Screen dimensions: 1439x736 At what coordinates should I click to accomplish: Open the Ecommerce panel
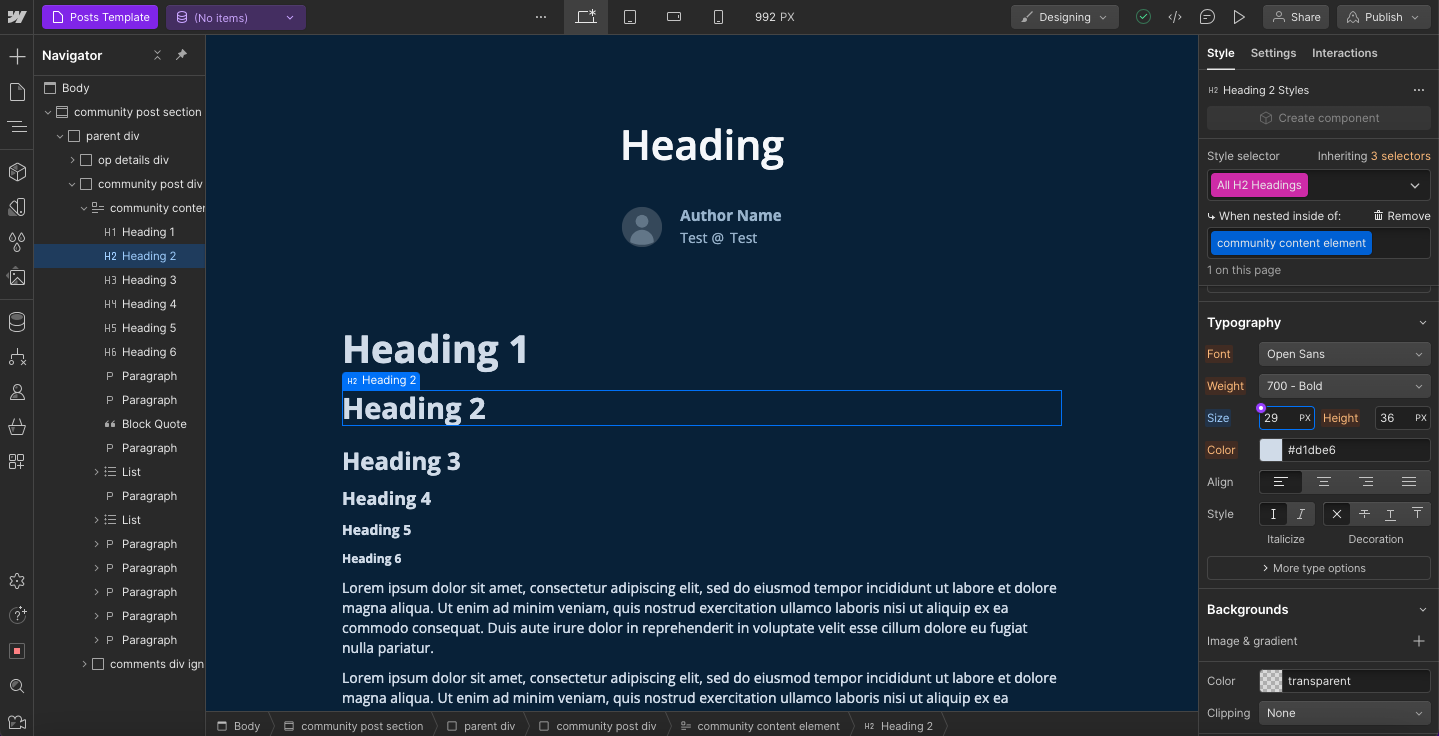click(x=16, y=428)
